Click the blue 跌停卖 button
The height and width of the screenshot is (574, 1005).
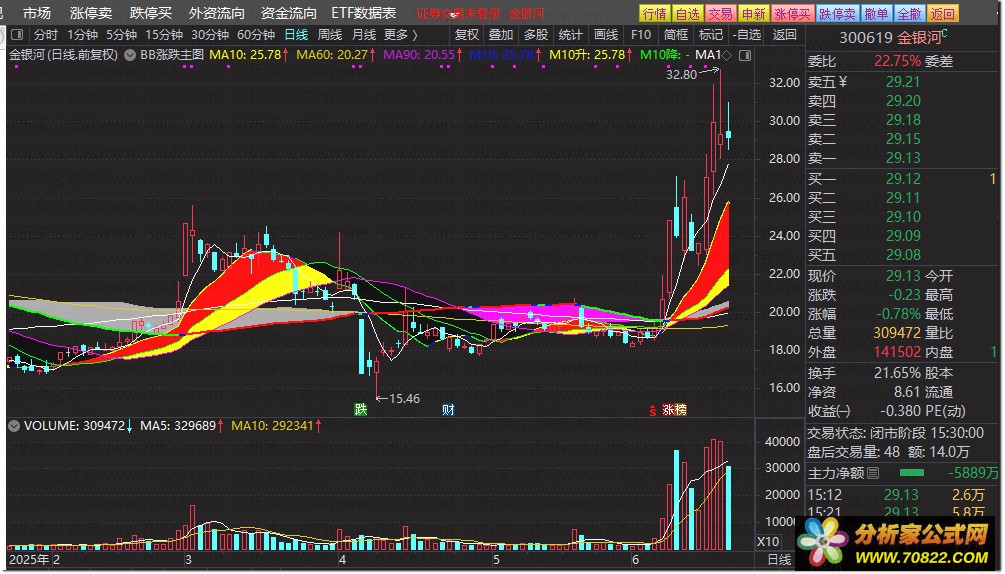click(838, 13)
